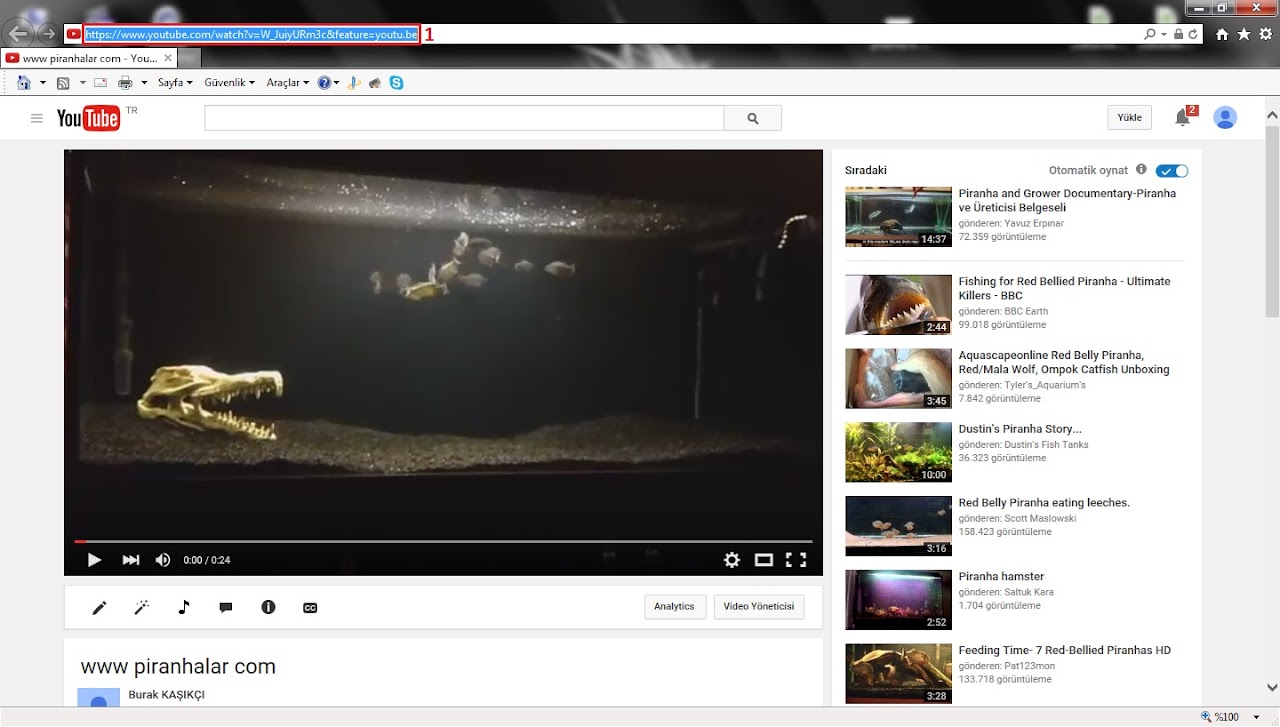This screenshot has height=727, width=1280.
Task: Open 'Aquascapeonline Red Belly Piranha' video link
Action: tap(1064, 362)
